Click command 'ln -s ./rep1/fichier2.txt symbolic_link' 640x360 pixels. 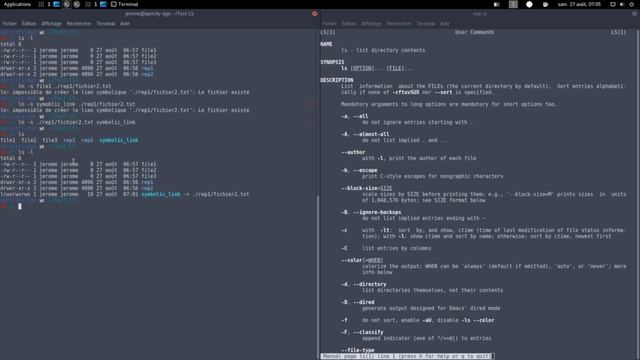coord(77,122)
